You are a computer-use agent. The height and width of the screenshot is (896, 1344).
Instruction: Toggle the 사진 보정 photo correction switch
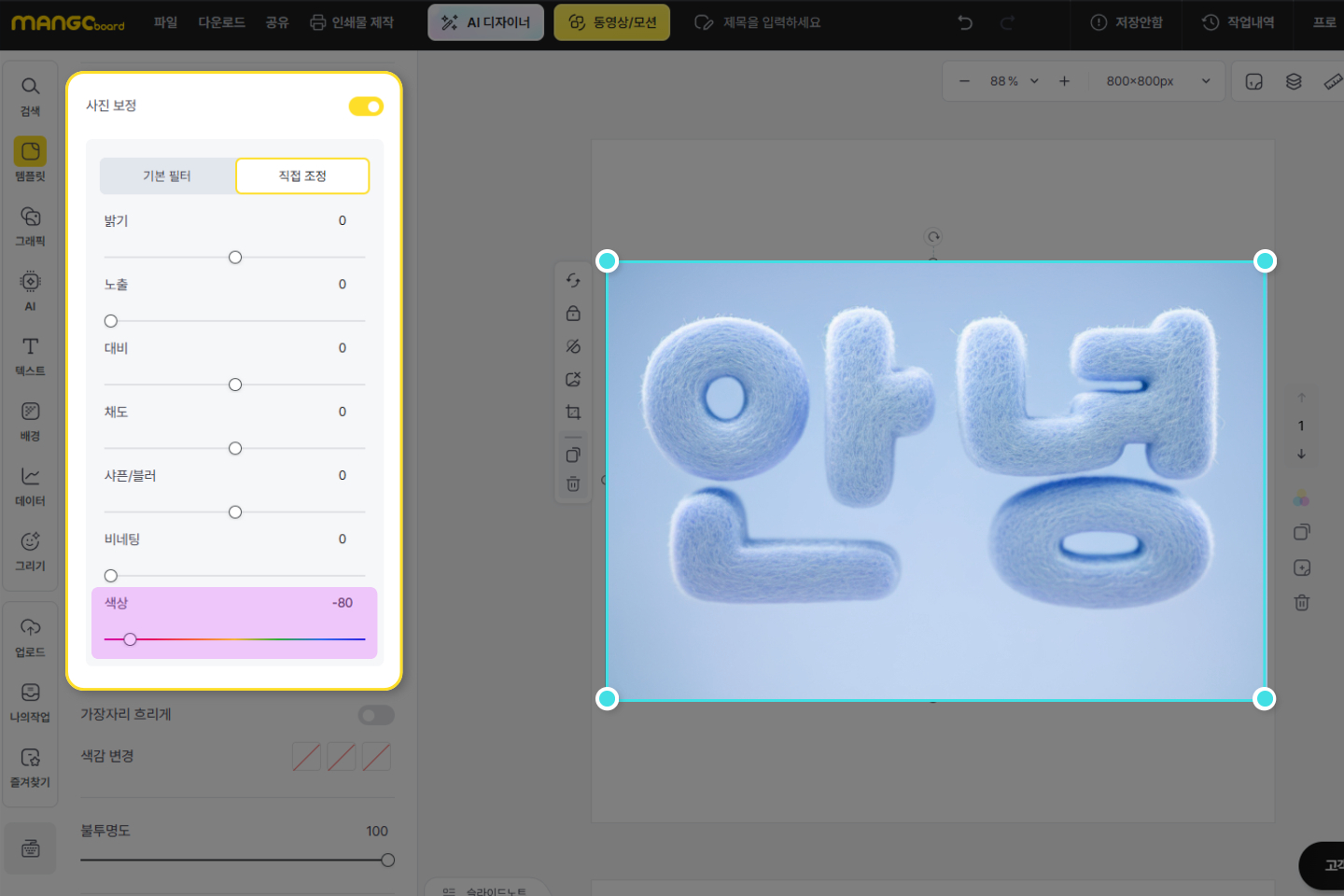366,106
